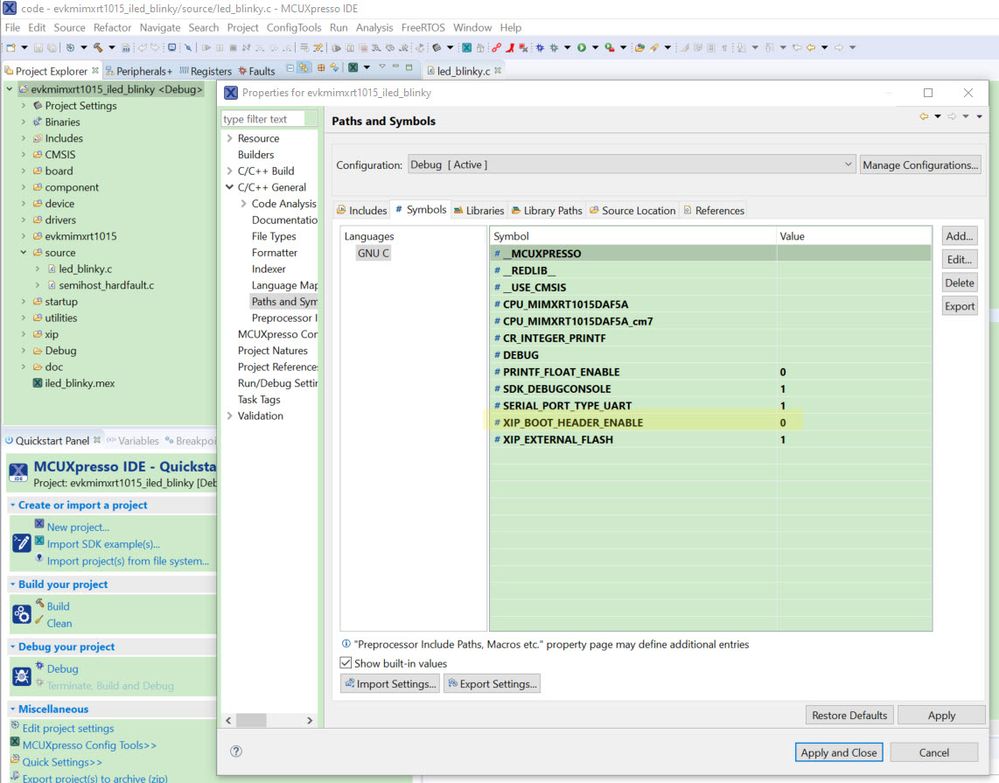
Task: Close the led_blinky.c editor tab
Action: (x=498, y=70)
